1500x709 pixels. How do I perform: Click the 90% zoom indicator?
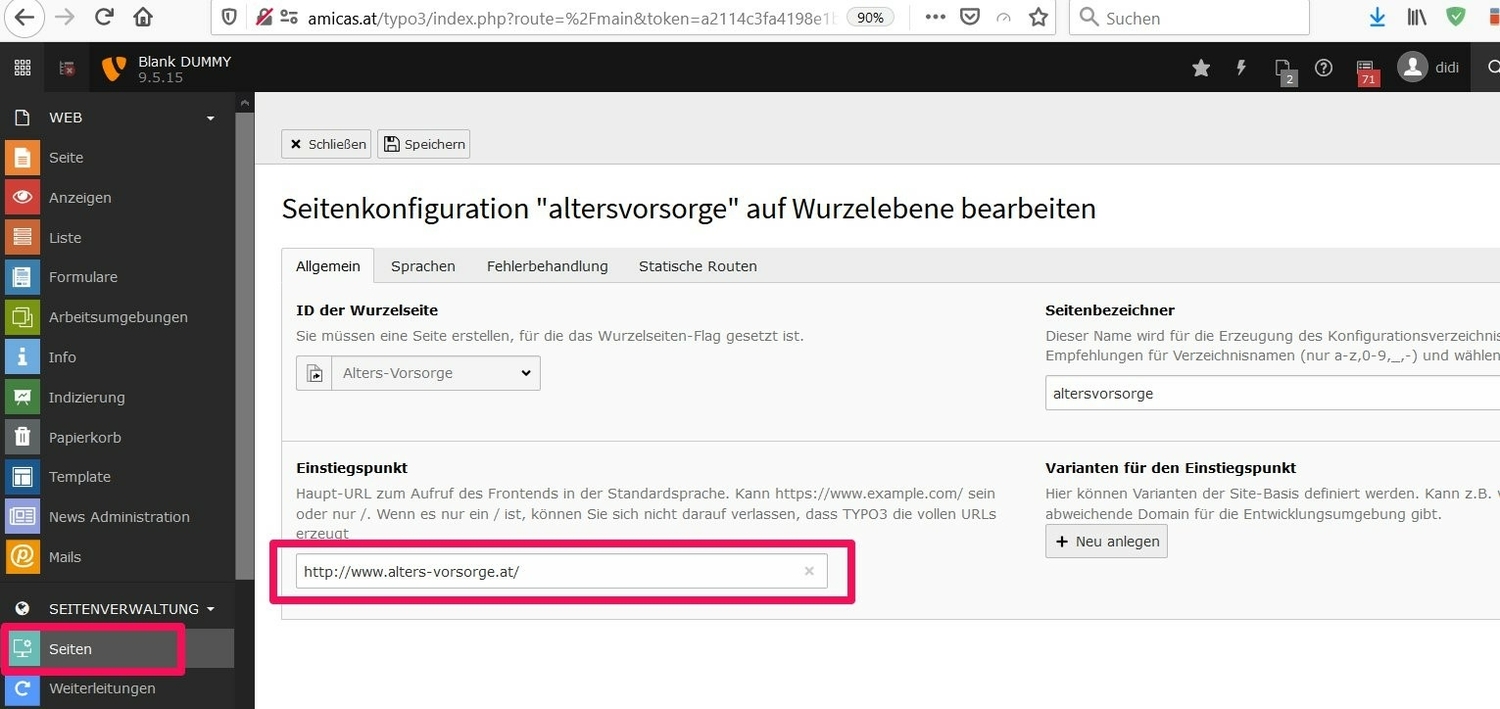[x=871, y=17]
